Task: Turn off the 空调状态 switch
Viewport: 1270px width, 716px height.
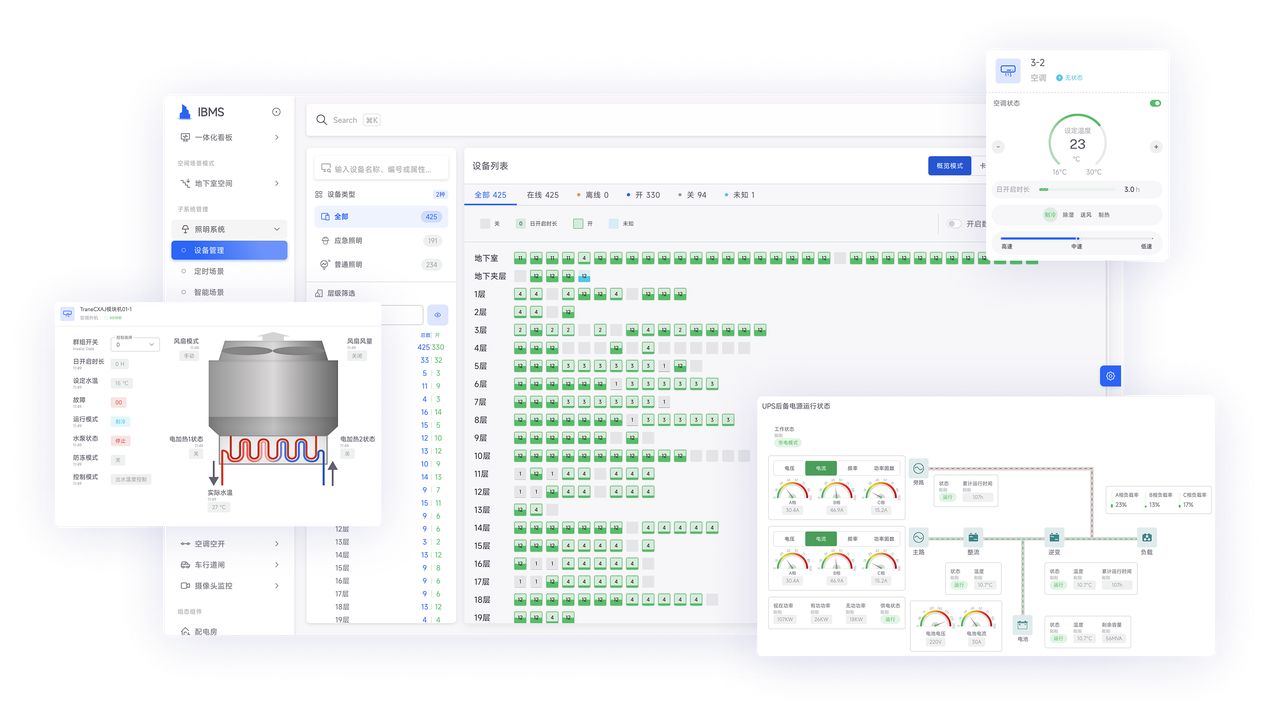Action: click(1155, 103)
